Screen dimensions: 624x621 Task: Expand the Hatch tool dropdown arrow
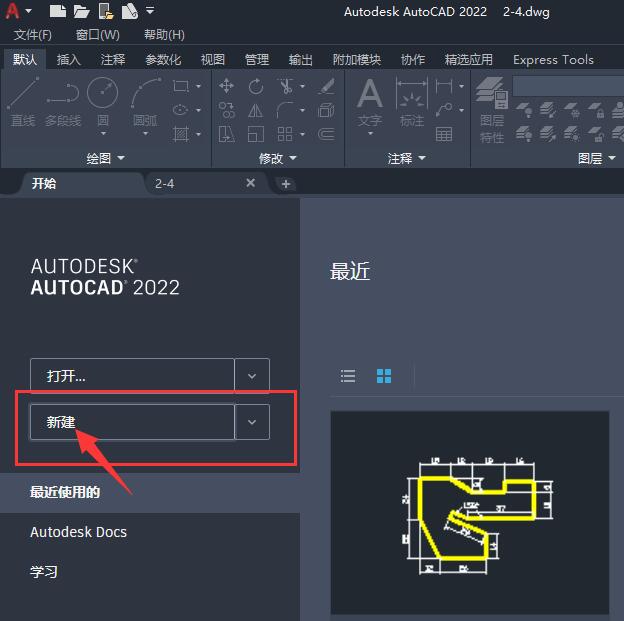[x=198, y=134]
